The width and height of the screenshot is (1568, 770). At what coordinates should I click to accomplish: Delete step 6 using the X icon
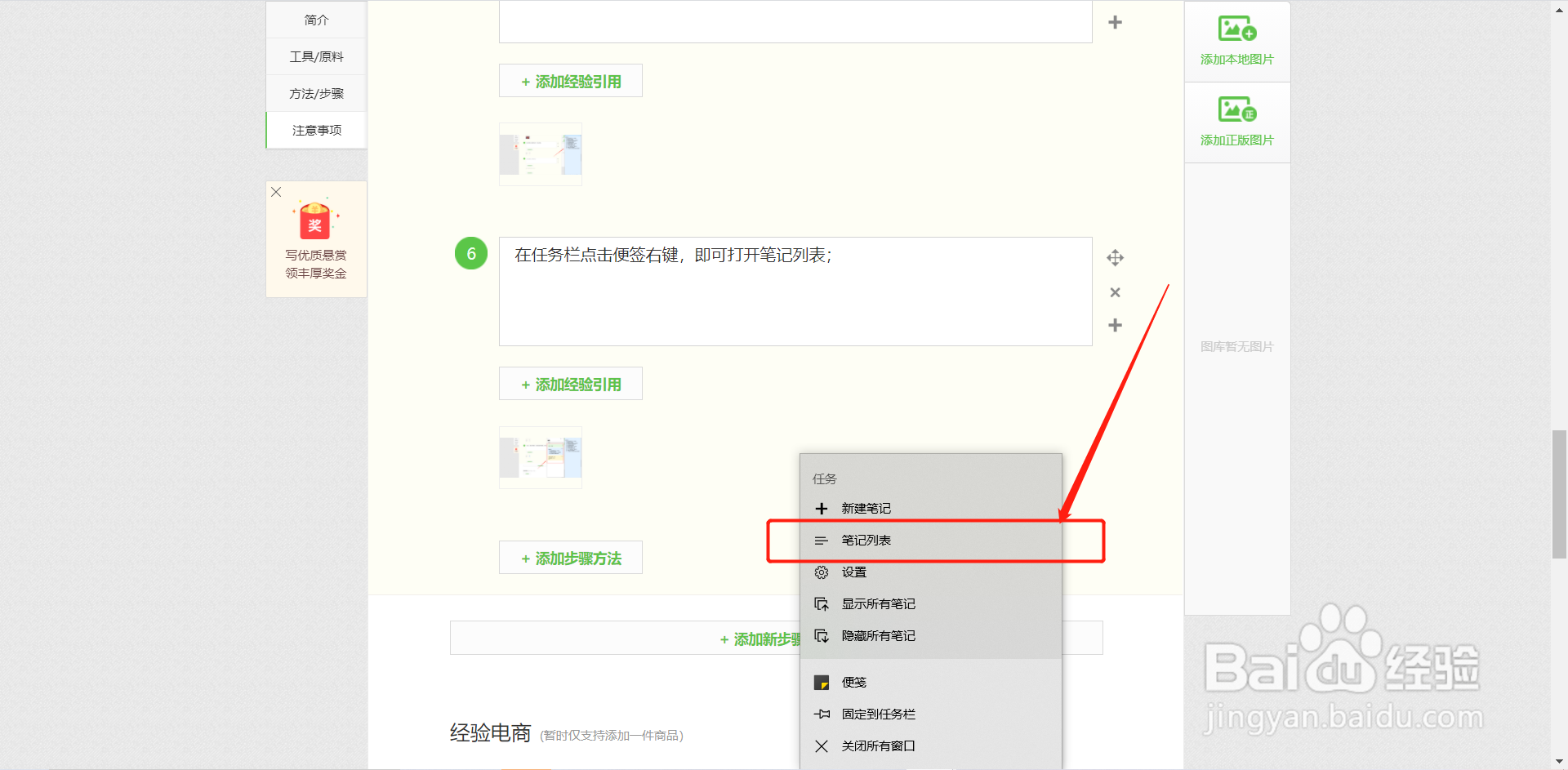pos(1115,292)
